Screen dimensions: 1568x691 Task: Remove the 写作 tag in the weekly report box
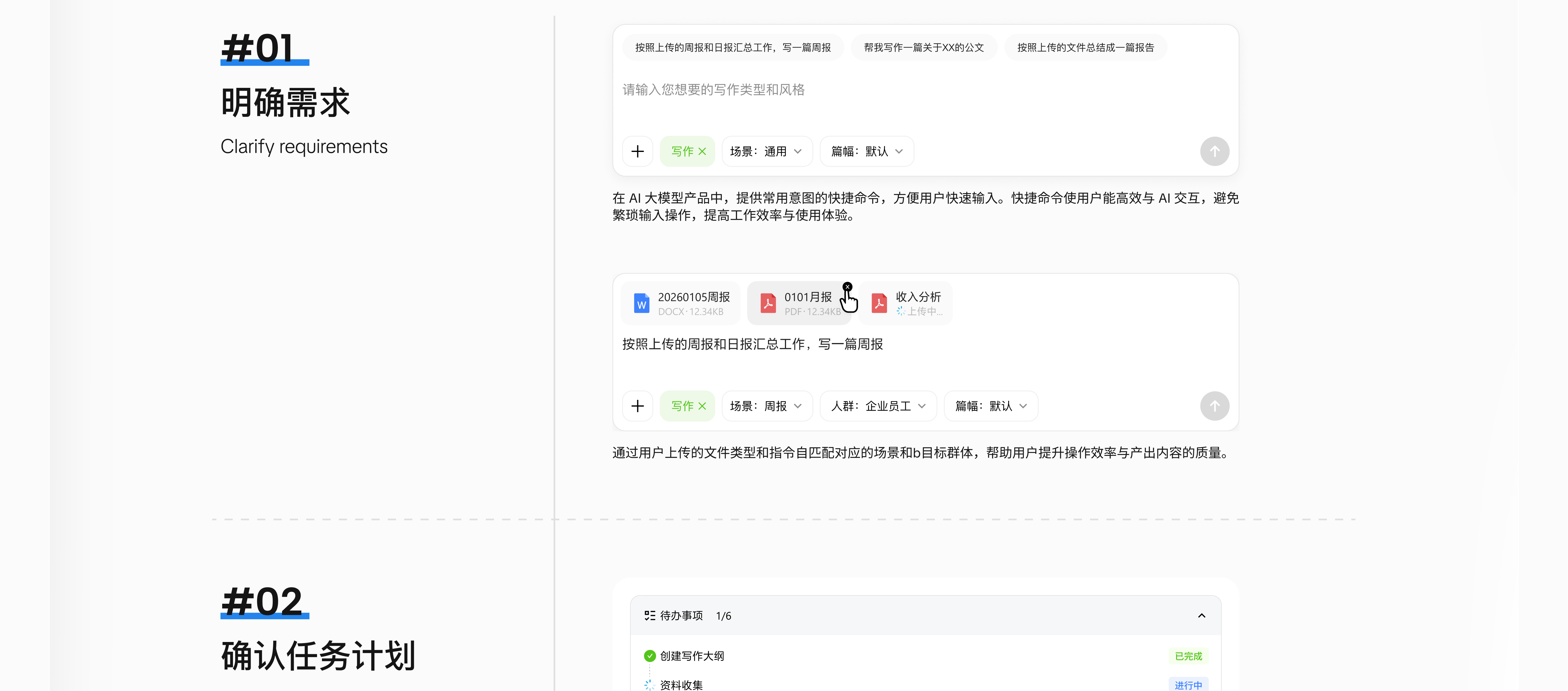click(702, 406)
